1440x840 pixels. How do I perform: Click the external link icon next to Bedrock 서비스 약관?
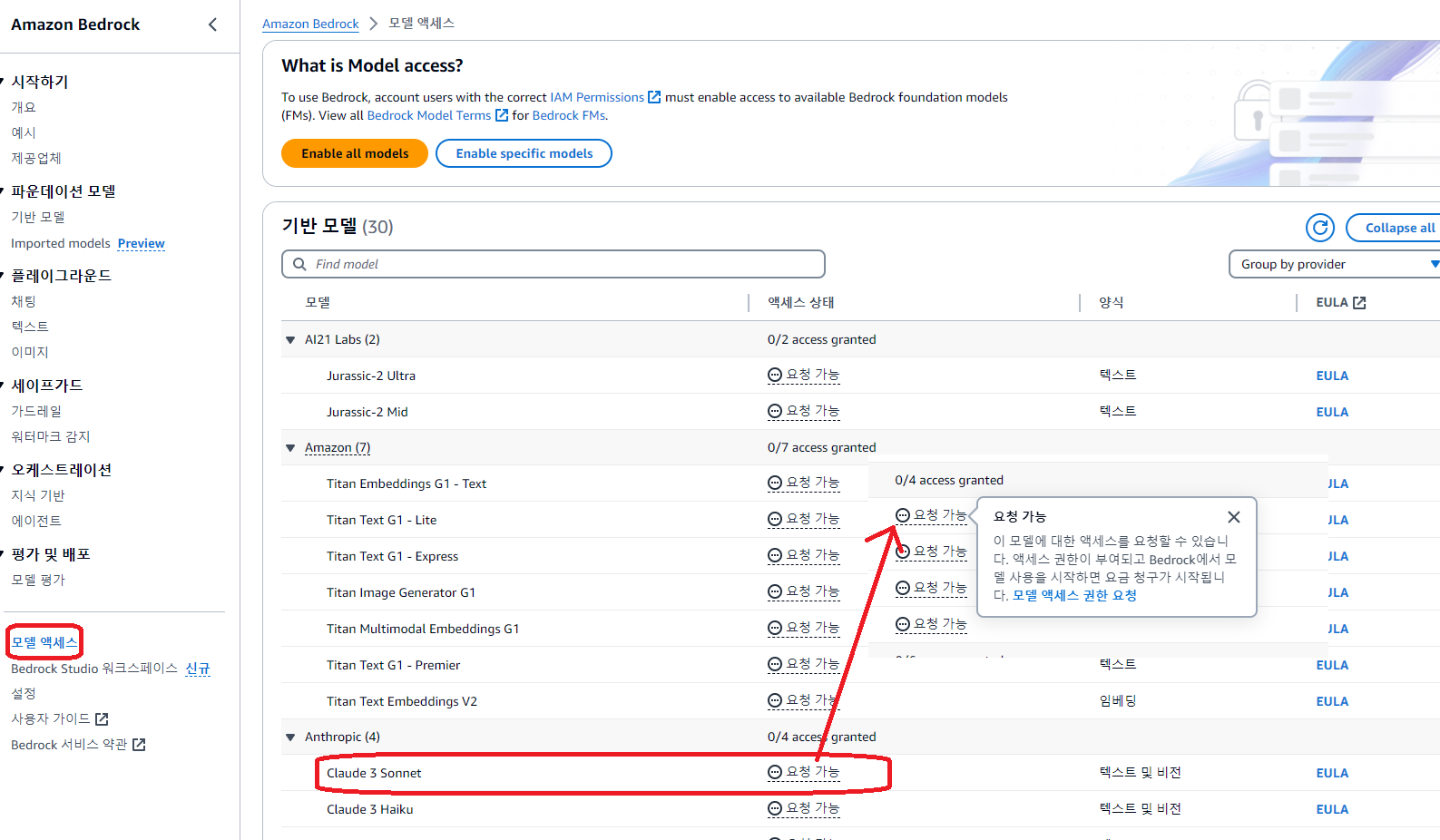point(139,745)
